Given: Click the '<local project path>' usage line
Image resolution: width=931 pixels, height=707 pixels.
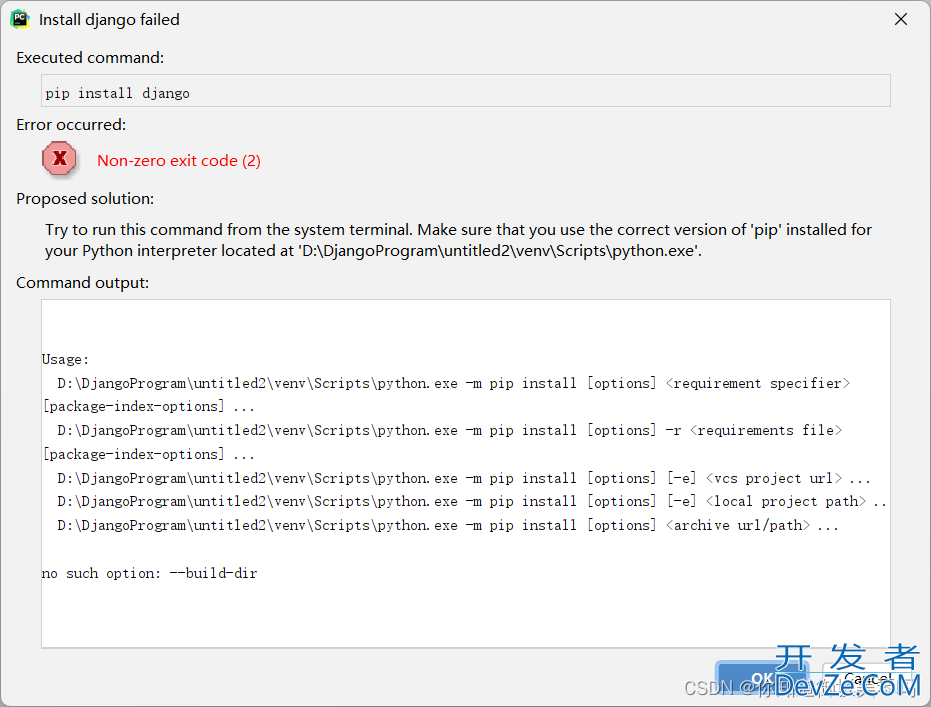Looking at the screenshot, I should [472, 502].
